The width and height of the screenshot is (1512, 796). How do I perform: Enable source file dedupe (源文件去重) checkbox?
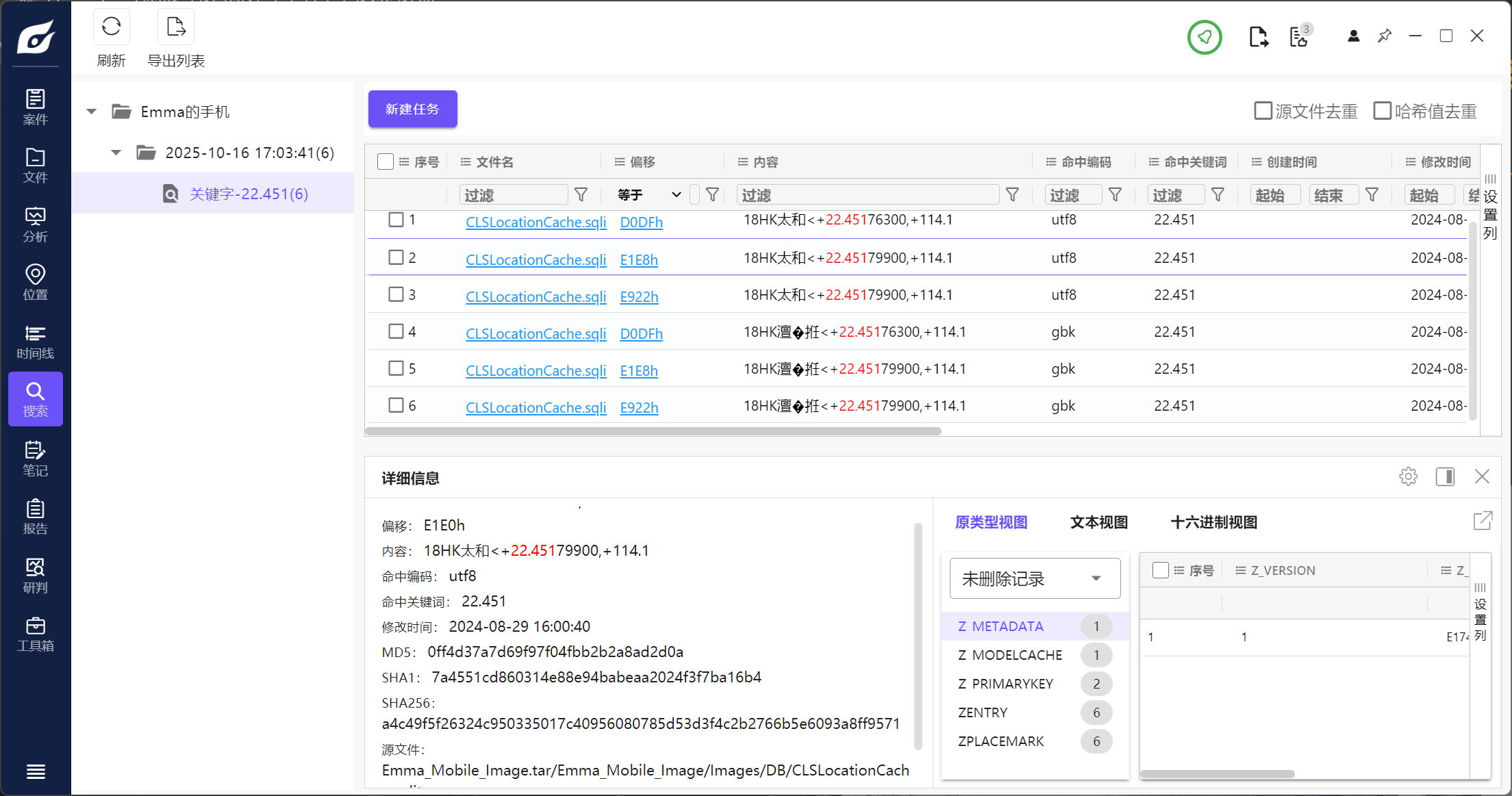1263,111
